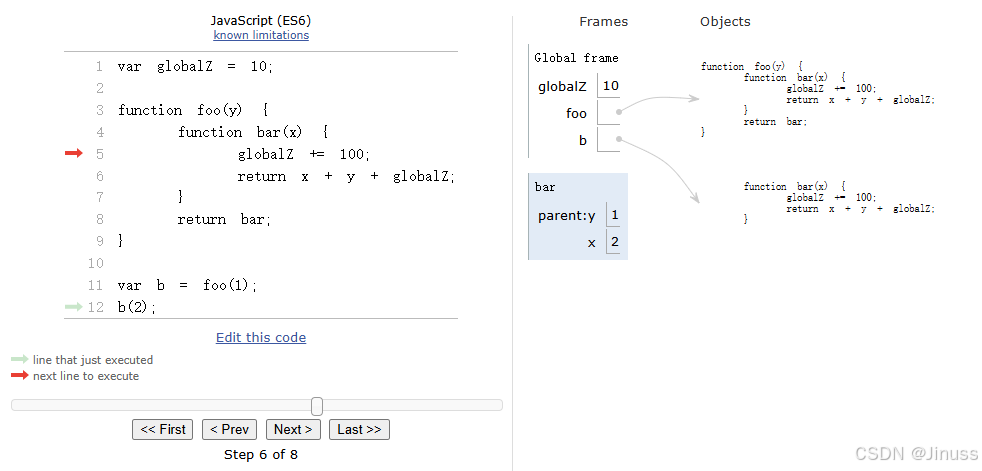This screenshot has width=982, height=471.
Task: Click 'next line to execute' legend text
Action: tap(86, 376)
